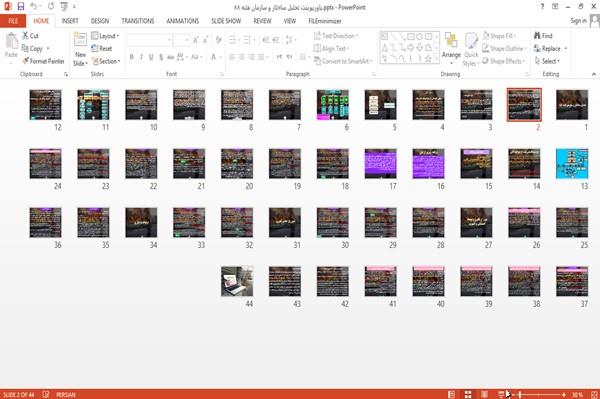The image size is (600, 399).
Task: Switch to Slide Sorter view icon
Action: point(468,394)
